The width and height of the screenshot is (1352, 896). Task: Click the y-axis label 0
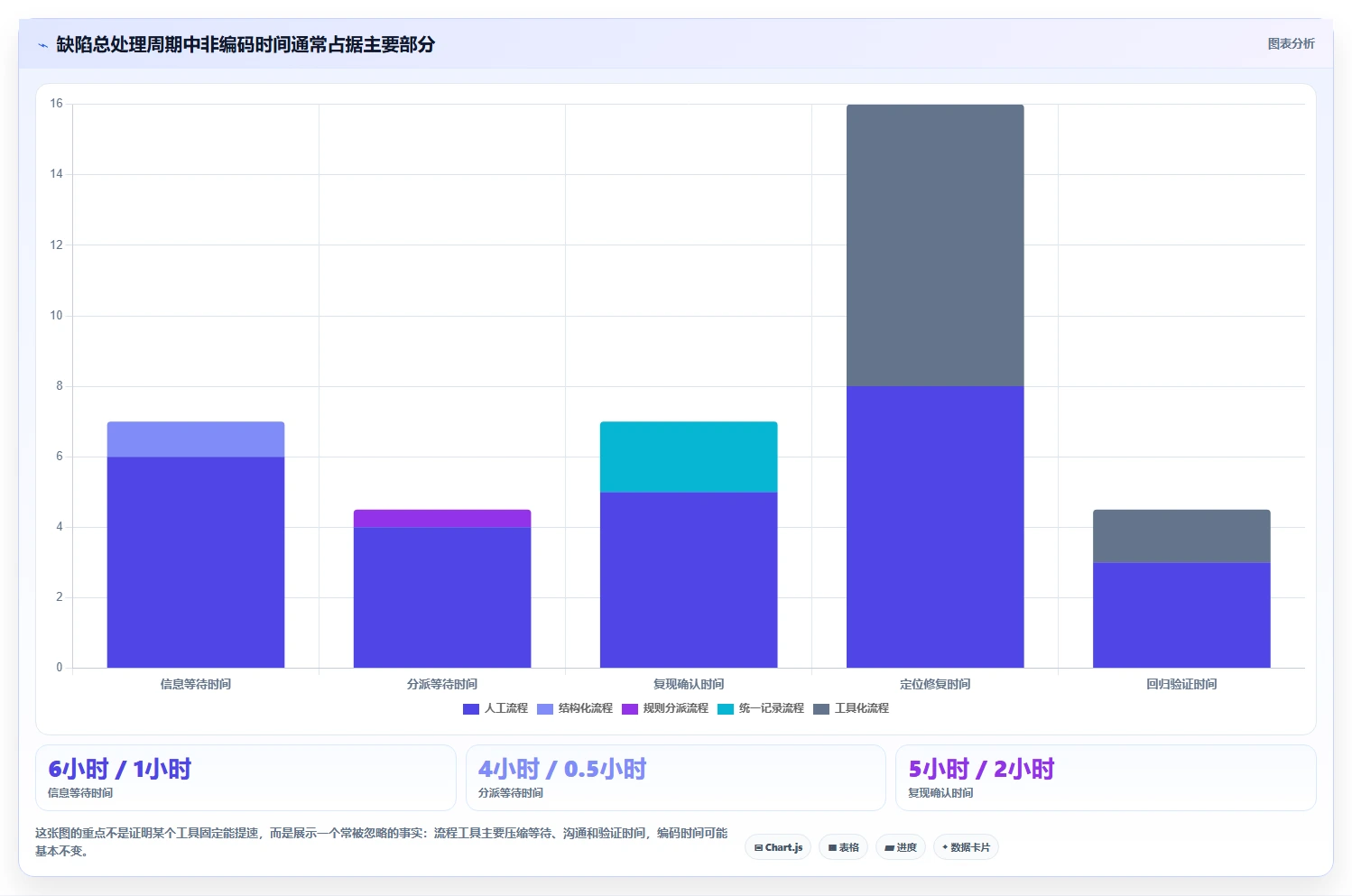(60, 668)
